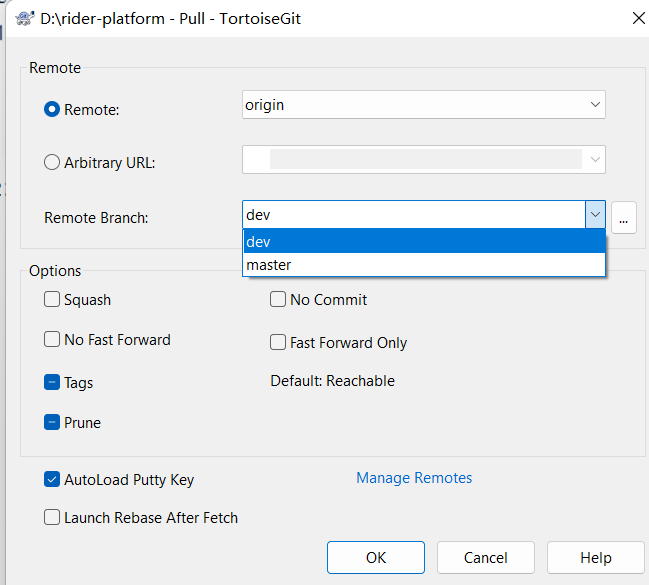Click the TortoiseGit turtle icon in title bar
649x585 pixels.
[x=25, y=19]
